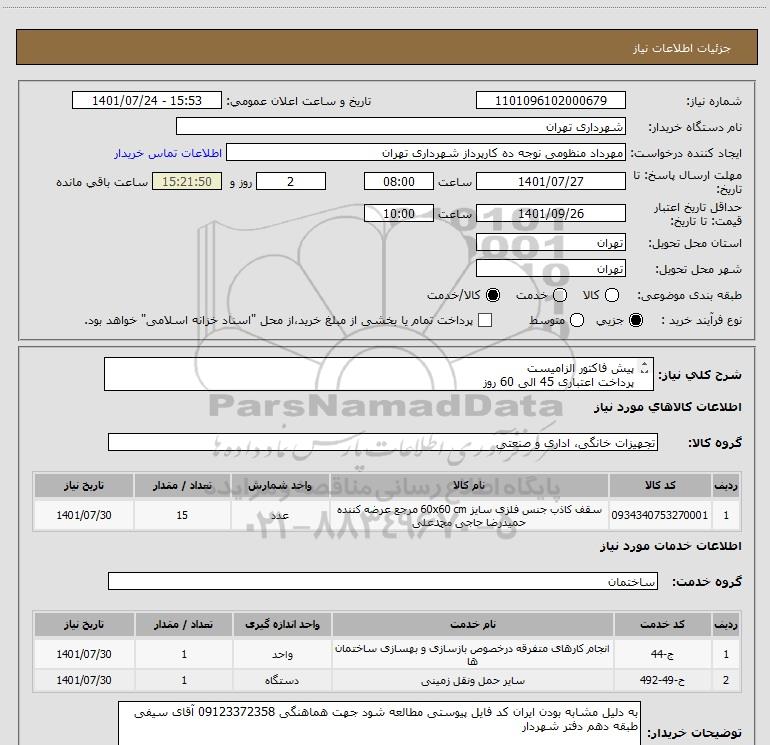Image resolution: width=770 pixels, height=745 pixels.
Task: Click general description text area
Action: [x=379, y=374]
